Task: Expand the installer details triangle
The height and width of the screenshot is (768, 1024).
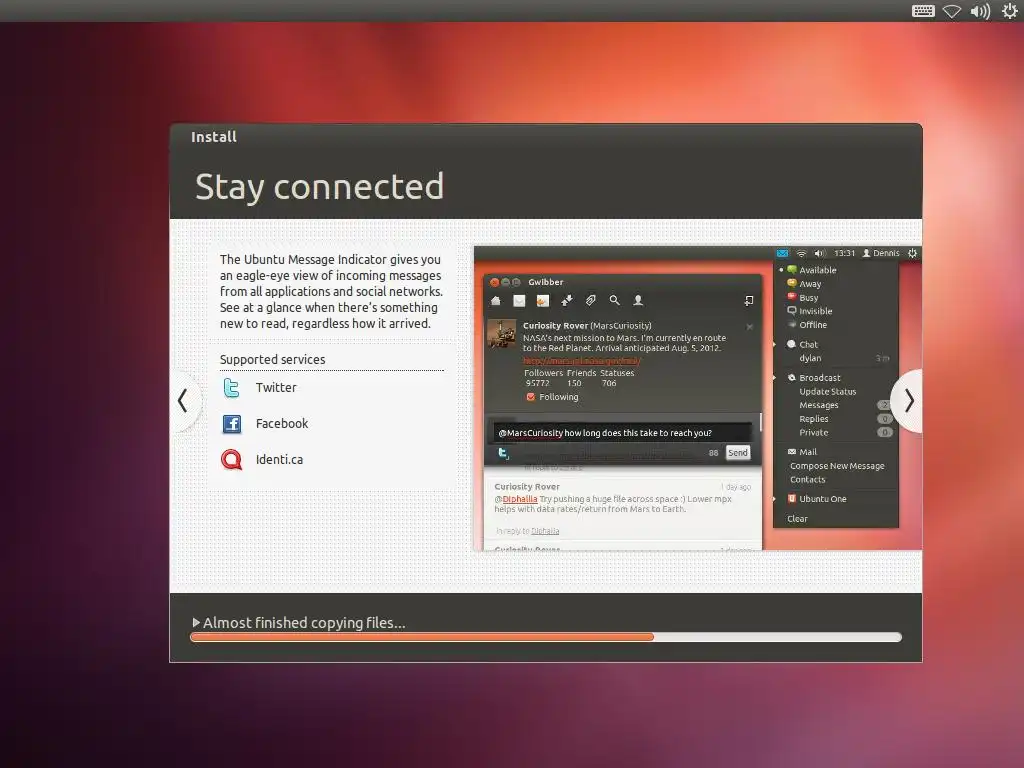Action: click(196, 622)
